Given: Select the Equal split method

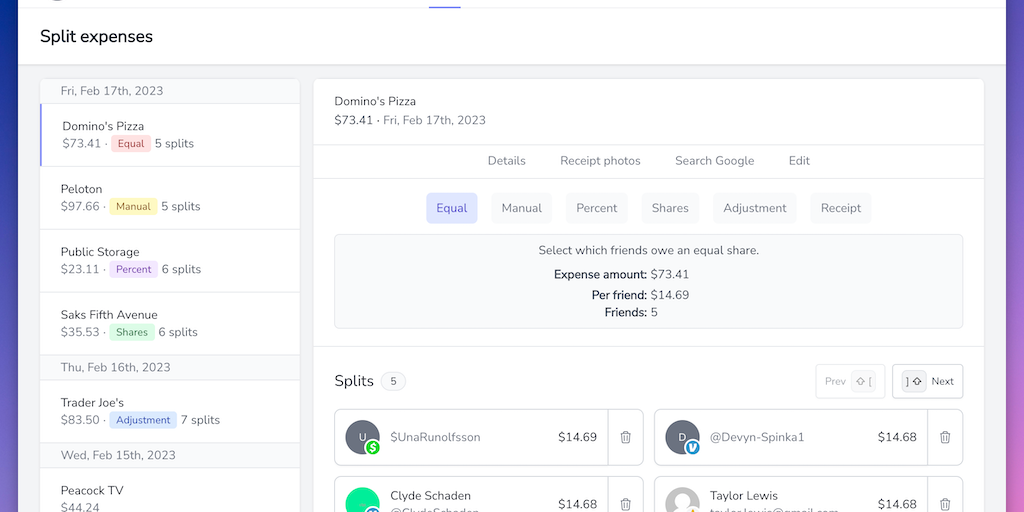Looking at the screenshot, I should click(x=451, y=208).
